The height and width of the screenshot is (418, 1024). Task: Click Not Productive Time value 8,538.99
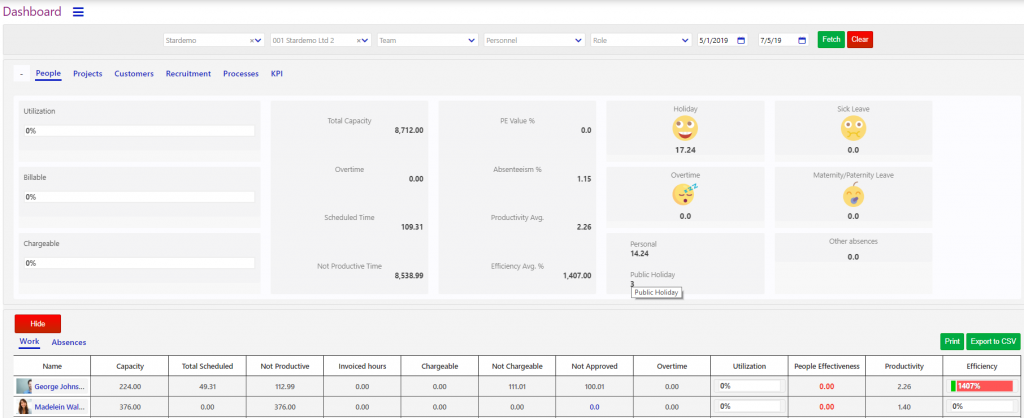point(409,276)
